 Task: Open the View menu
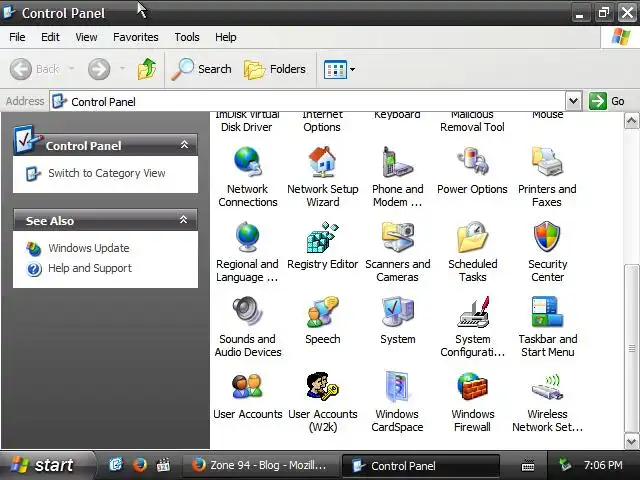[x=86, y=37]
